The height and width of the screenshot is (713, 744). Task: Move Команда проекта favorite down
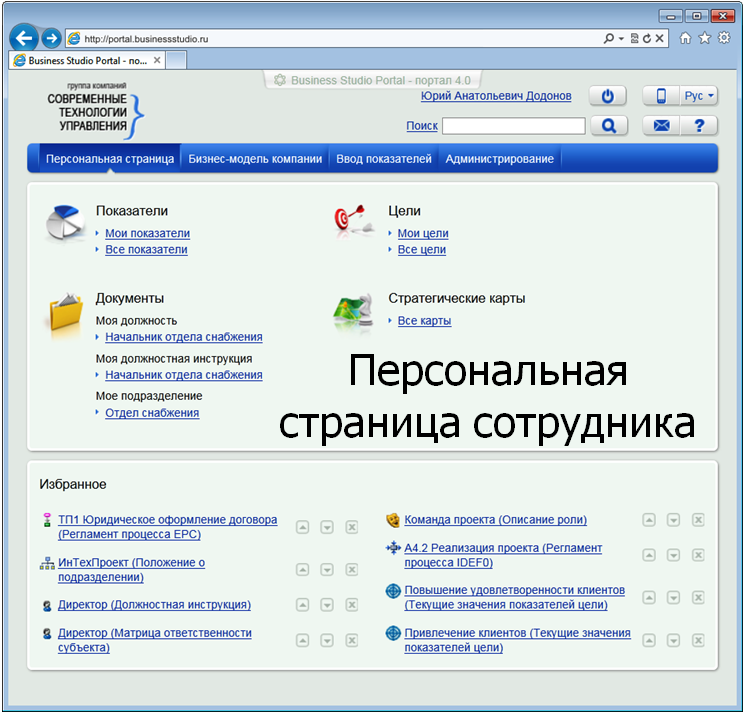click(x=673, y=520)
